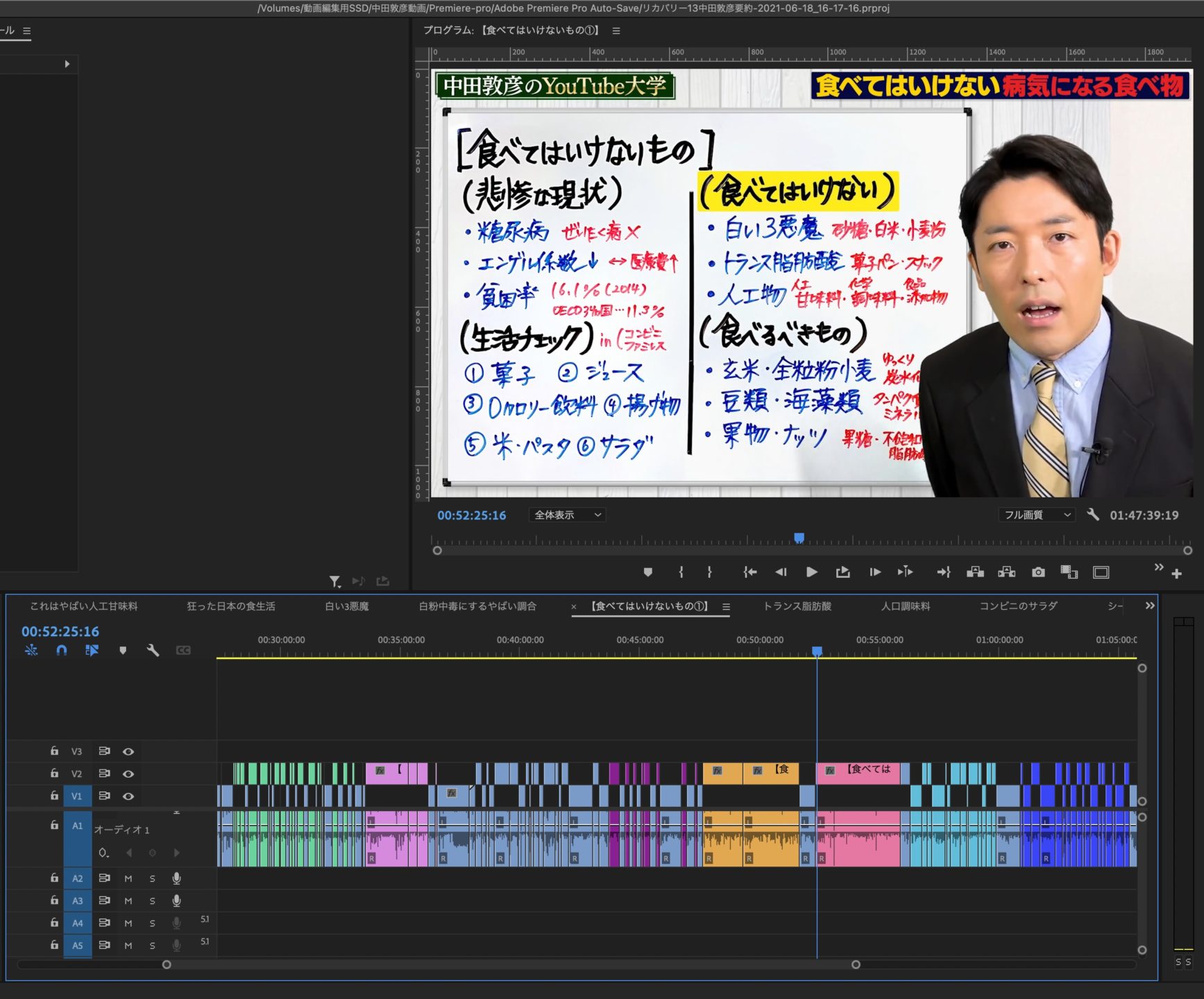Add a marker in the timeline toolbar
This screenshot has width=1204, height=999.
pos(123,650)
